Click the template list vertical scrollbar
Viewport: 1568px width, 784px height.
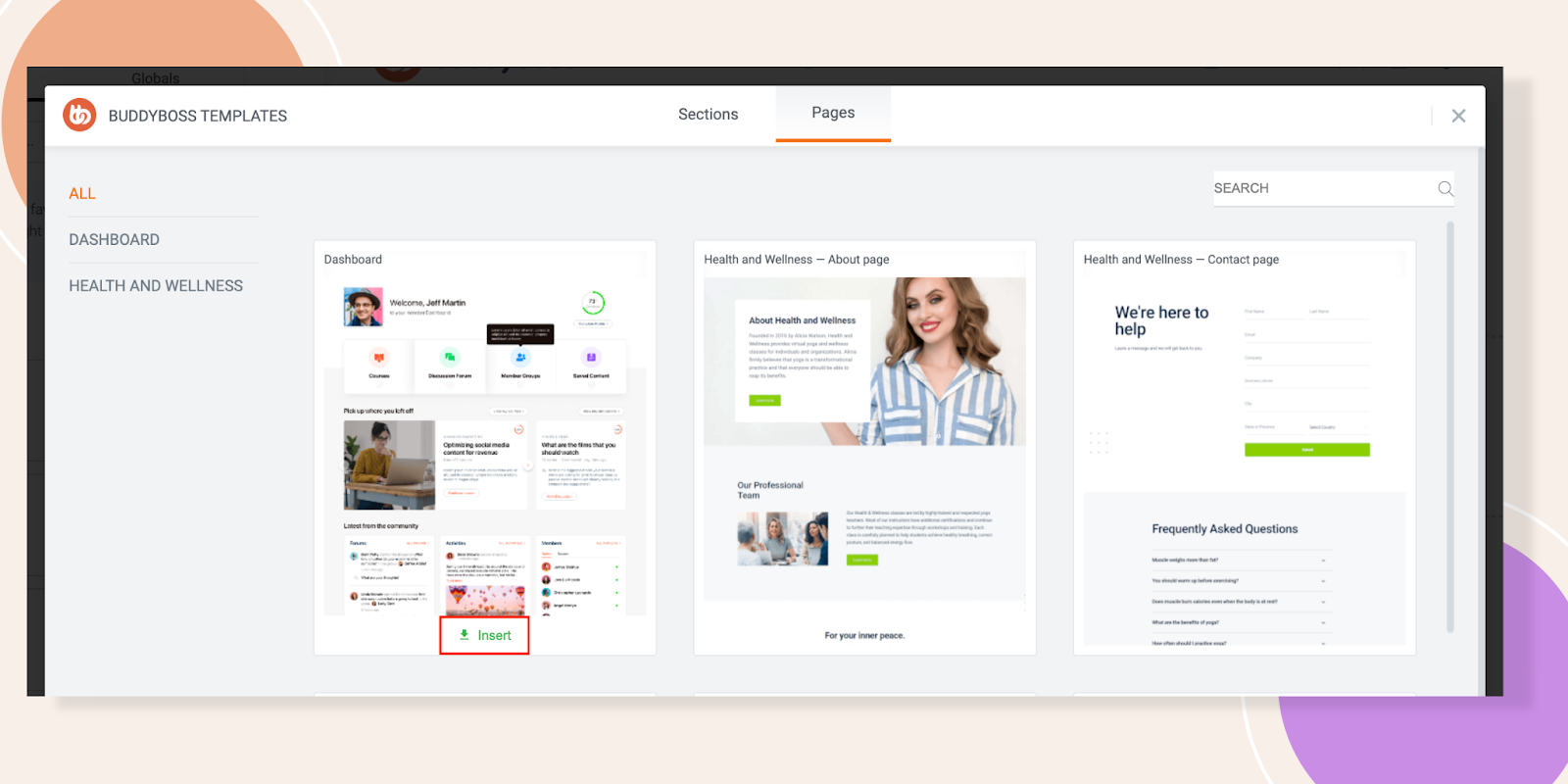[1450, 426]
